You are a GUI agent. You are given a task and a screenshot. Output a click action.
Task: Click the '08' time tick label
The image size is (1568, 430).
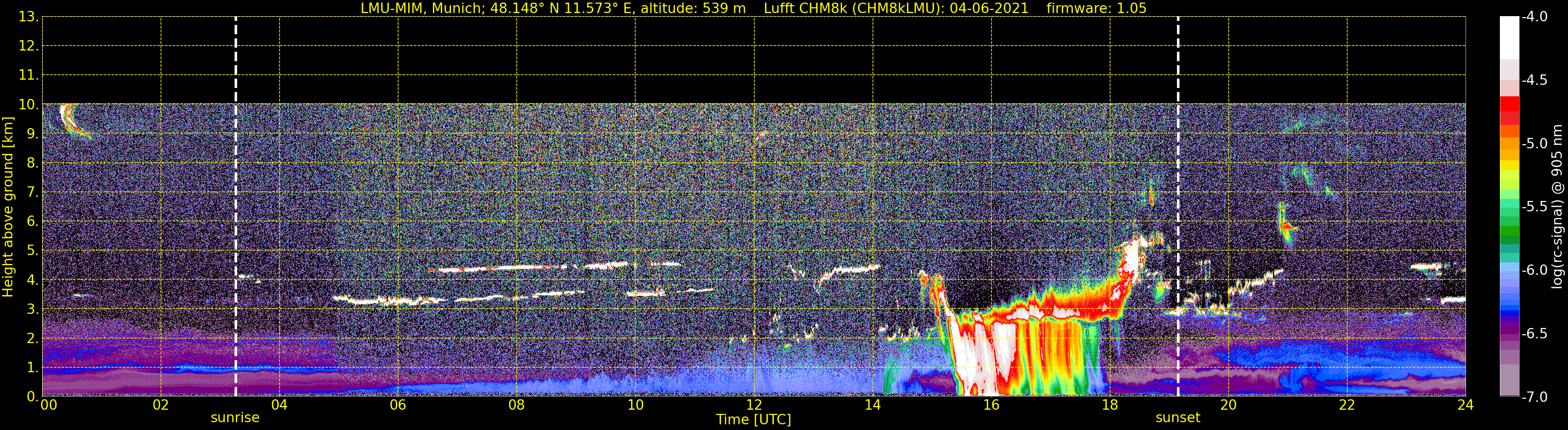point(517,405)
